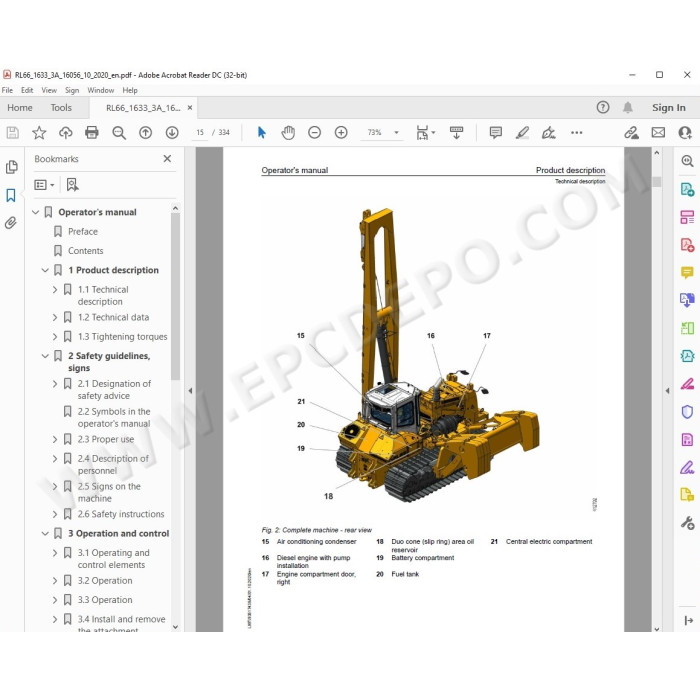Screen dimensions: 700x700
Task: Click Sign In
Action: pyautogui.click(x=668, y=108)
